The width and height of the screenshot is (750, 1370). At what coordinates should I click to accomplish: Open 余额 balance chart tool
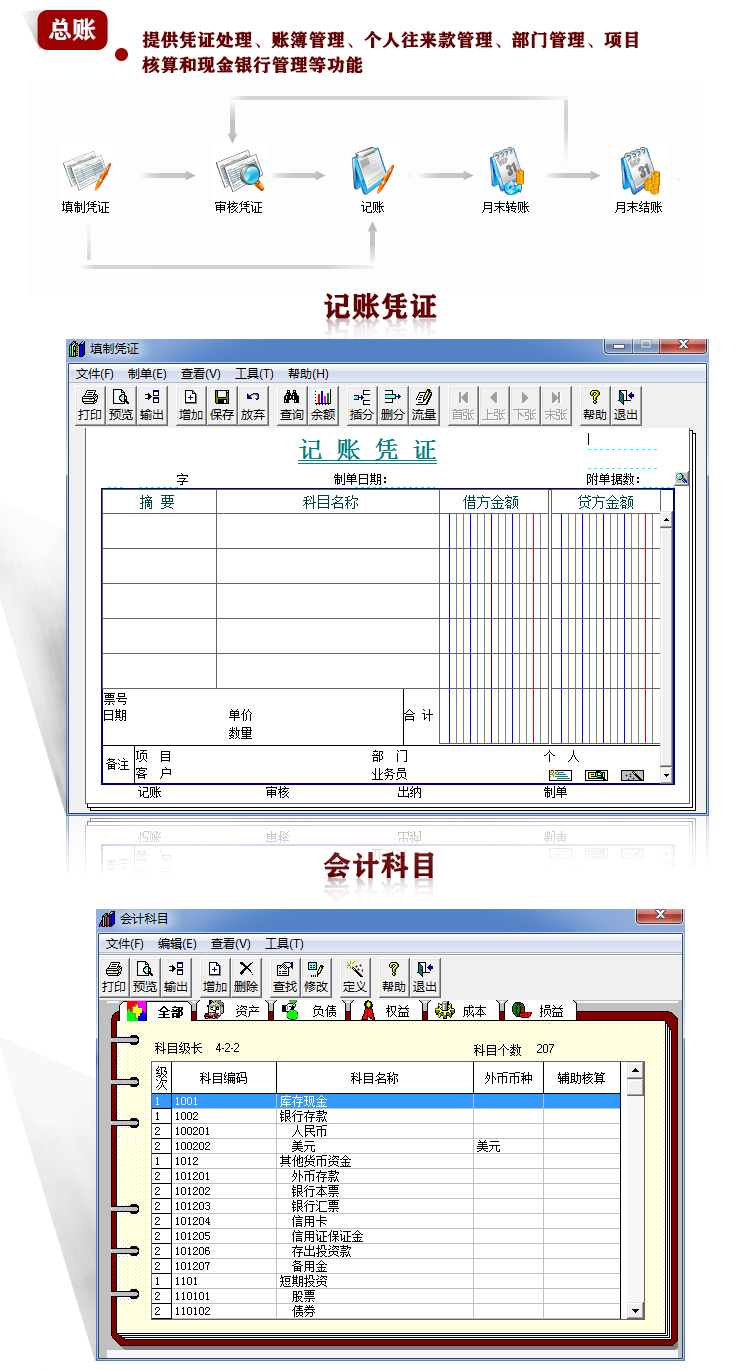click(x=323, y=405)
